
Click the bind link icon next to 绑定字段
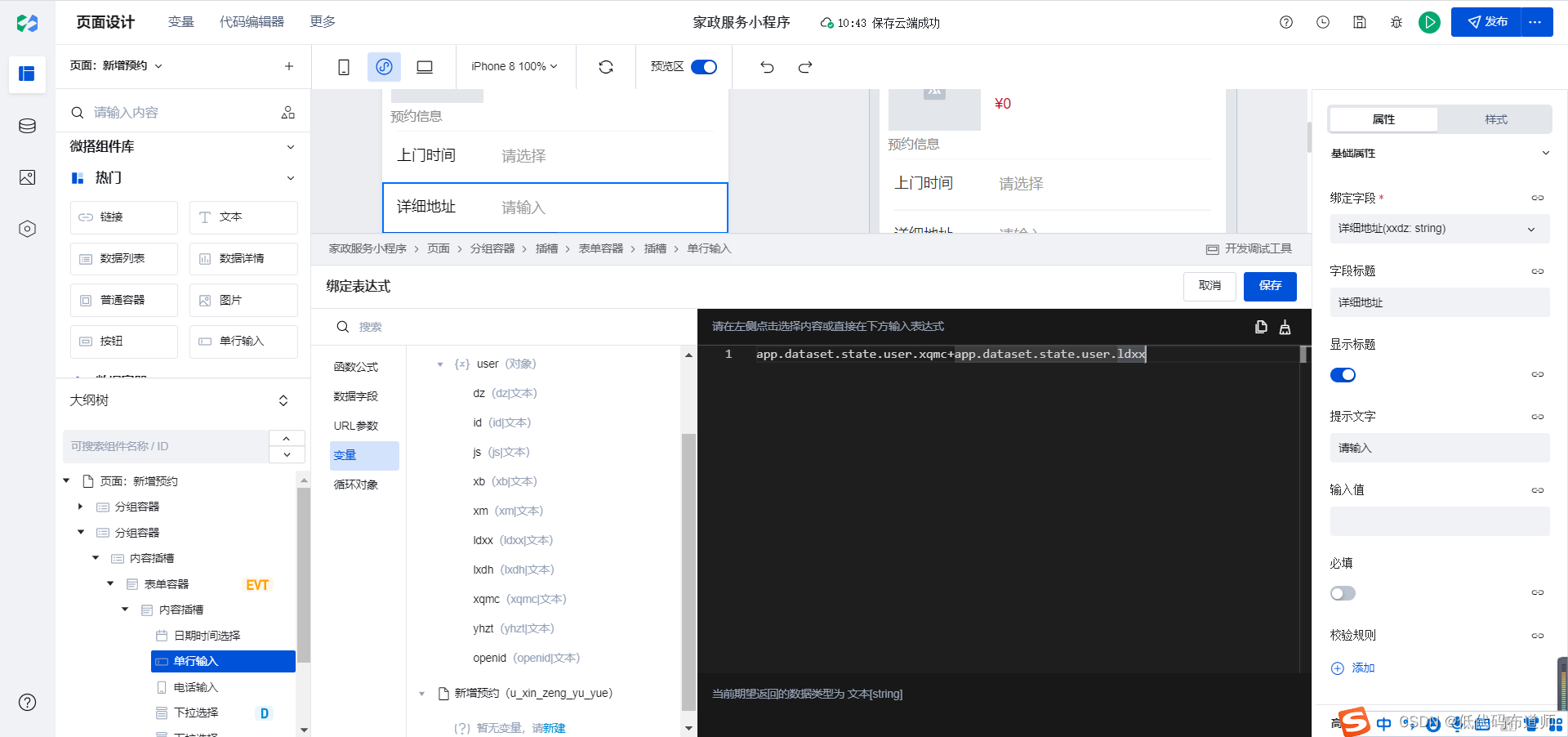click(x=1538, y=198)
